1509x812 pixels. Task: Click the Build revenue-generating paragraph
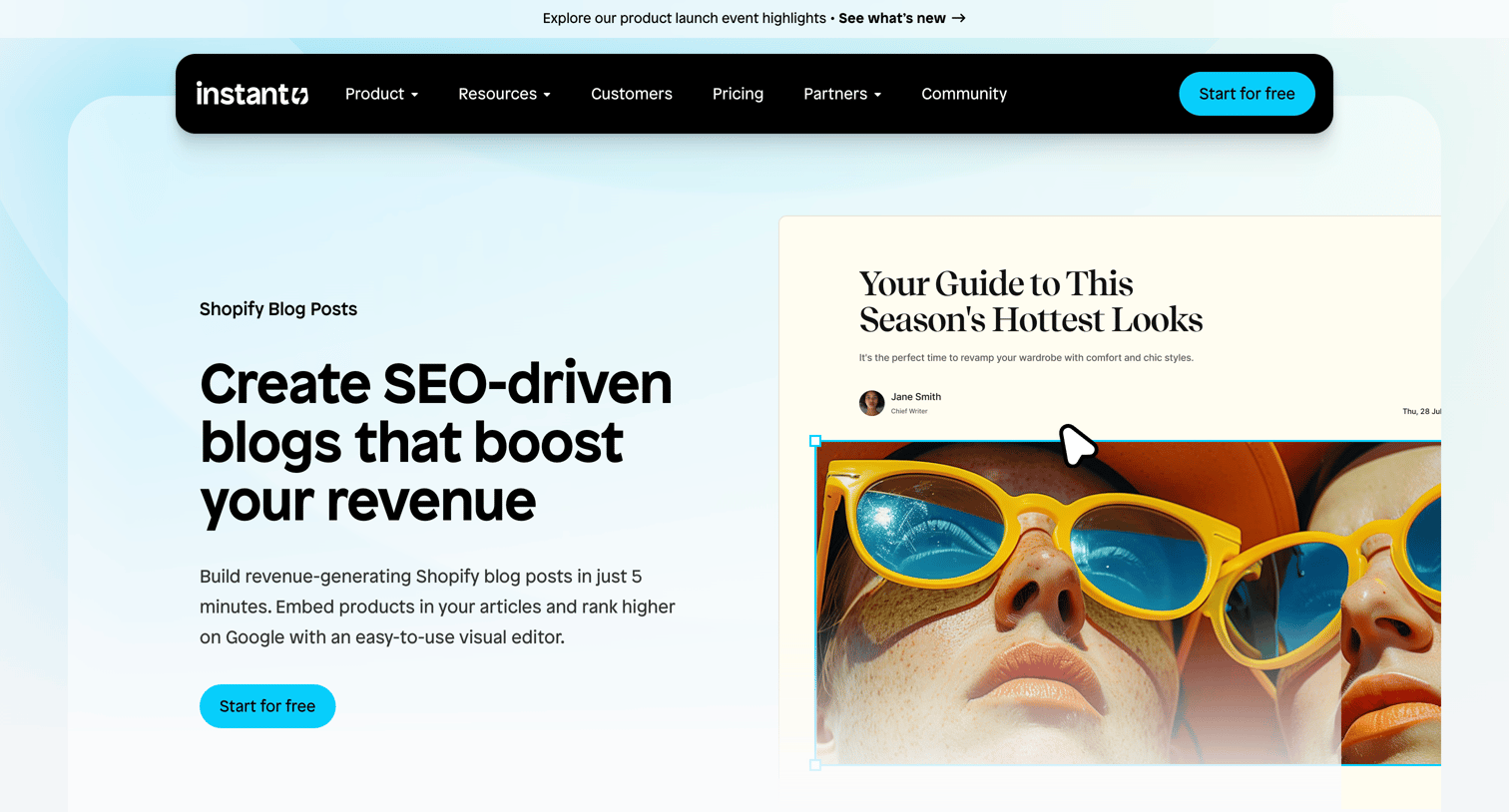coord(437,607)
